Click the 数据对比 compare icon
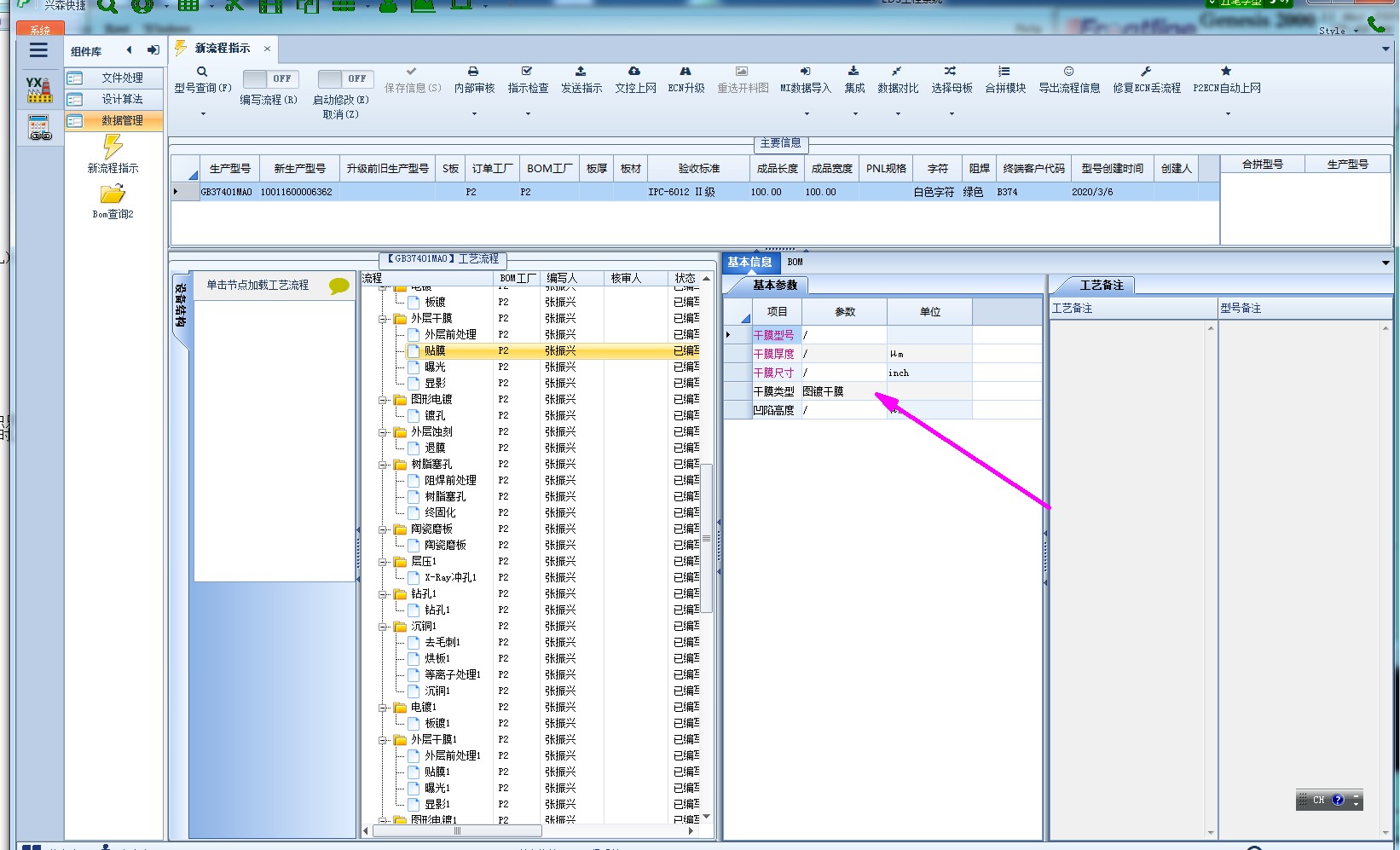This screenshot has width=1400, height=850. pos(897,72)
